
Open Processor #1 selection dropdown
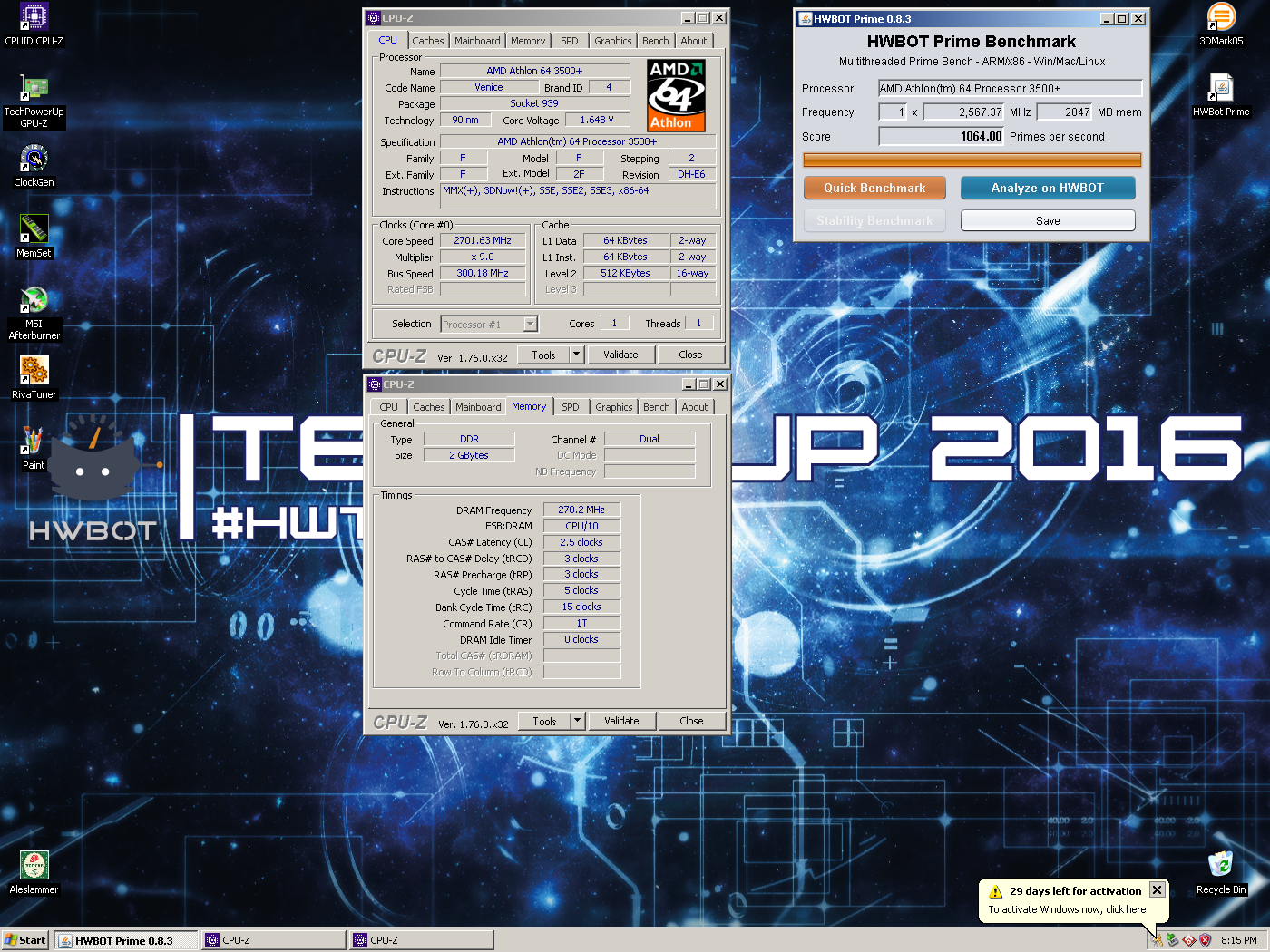[531, 324]
